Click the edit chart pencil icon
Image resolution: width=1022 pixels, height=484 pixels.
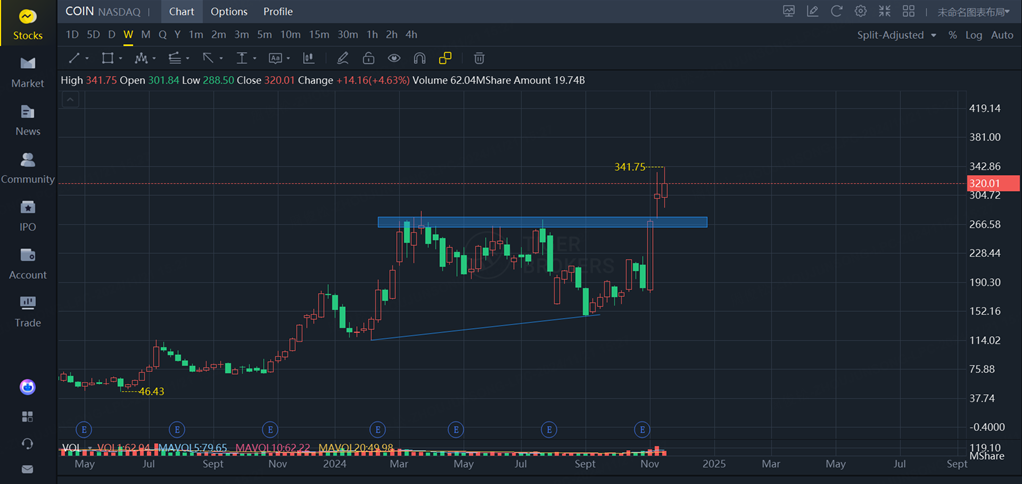[x=812, y=11]
